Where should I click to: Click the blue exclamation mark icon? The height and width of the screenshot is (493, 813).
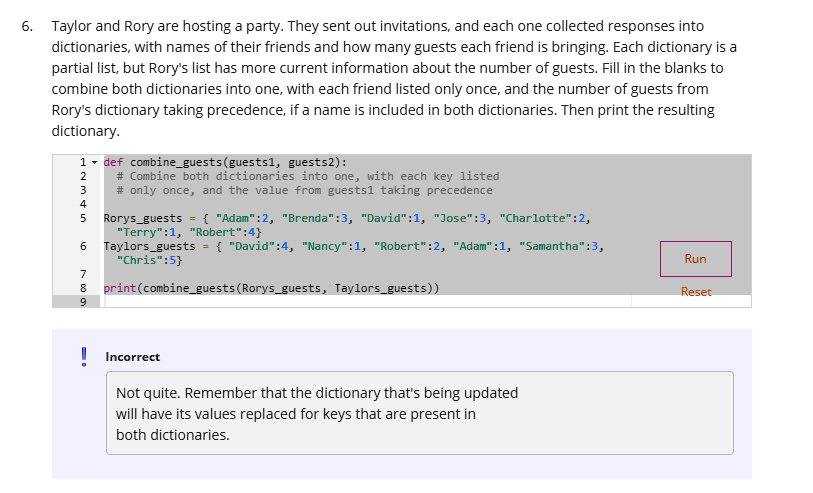[84, 357]
